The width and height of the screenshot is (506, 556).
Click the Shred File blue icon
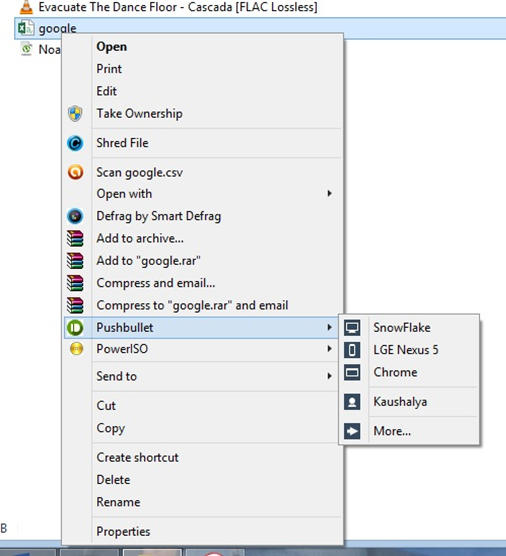click(x=75, y=143)
